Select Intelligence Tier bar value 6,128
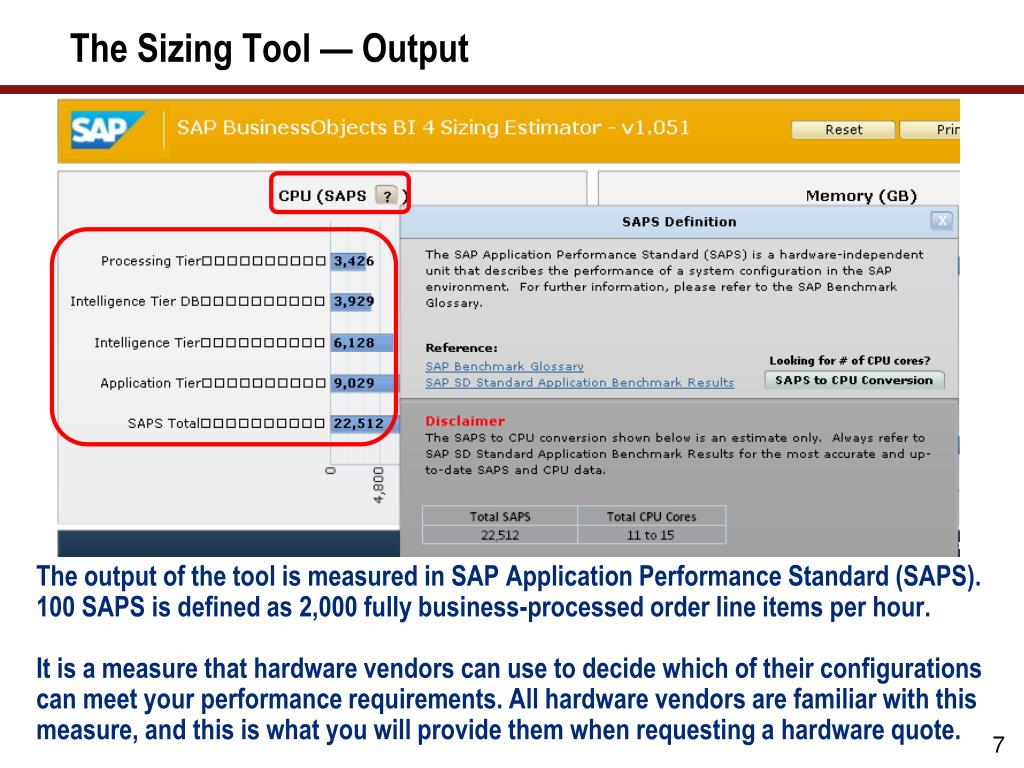 362,343
